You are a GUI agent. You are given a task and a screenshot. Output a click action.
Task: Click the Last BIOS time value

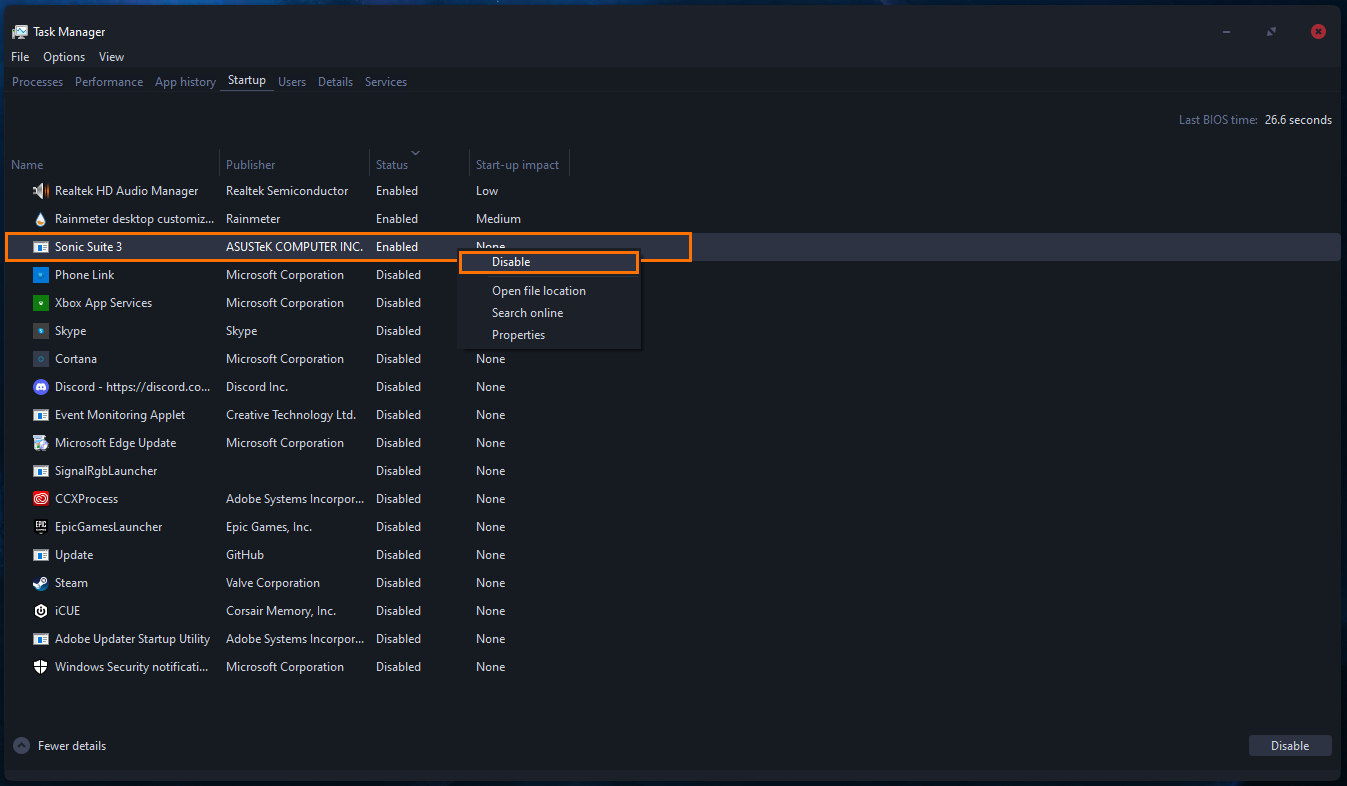tap(1298, 120)
